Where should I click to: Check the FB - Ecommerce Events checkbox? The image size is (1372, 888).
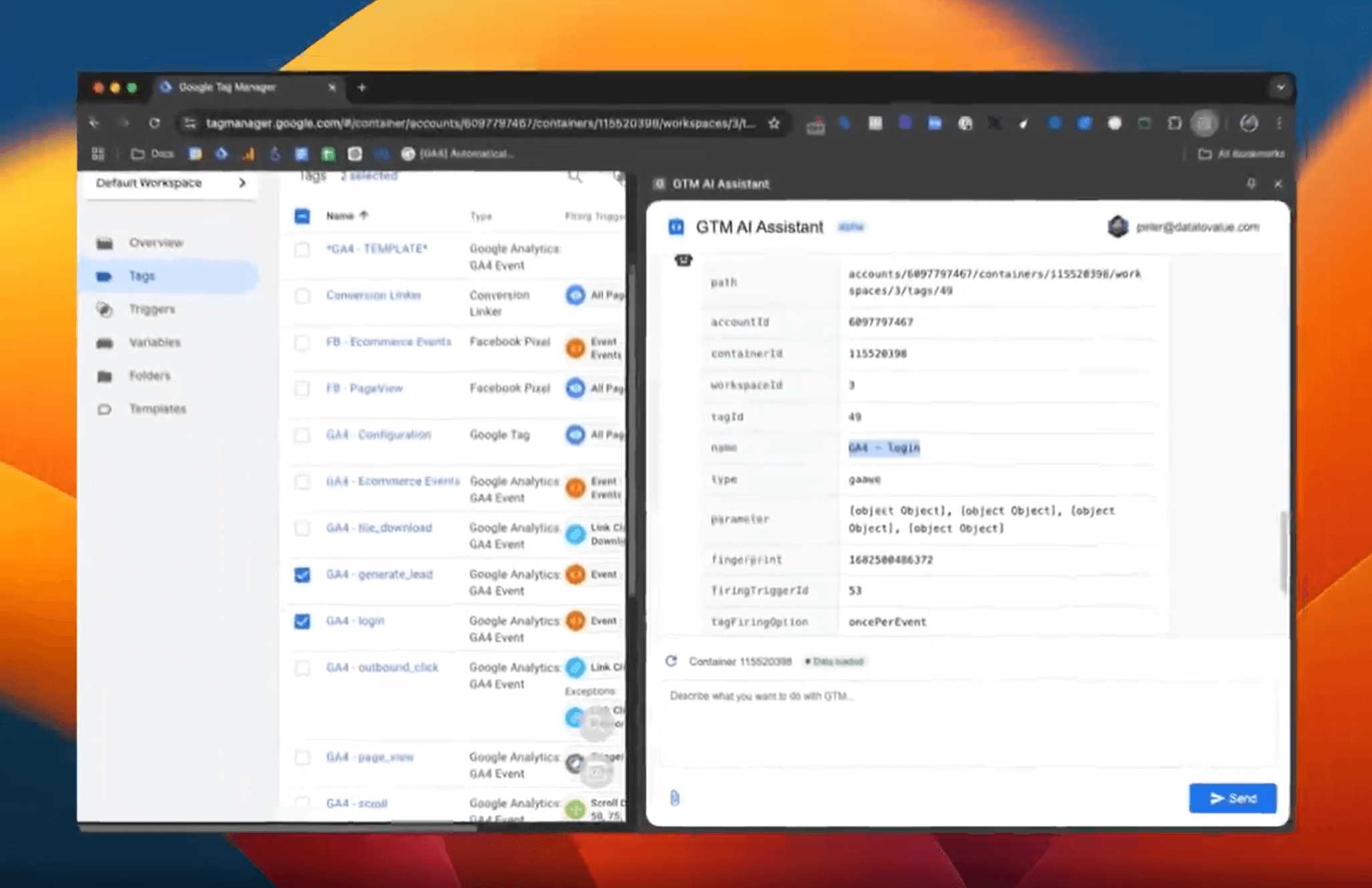[x=302, y=343]
